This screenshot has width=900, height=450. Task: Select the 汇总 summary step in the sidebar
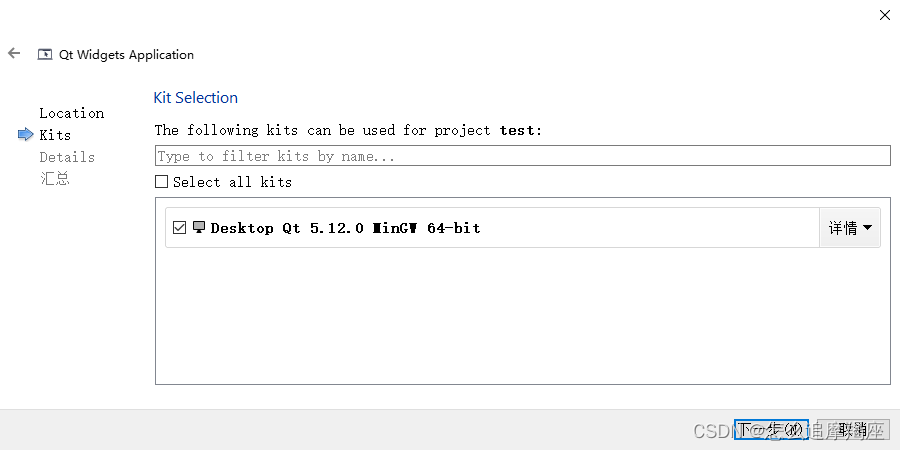coord(55,179)
